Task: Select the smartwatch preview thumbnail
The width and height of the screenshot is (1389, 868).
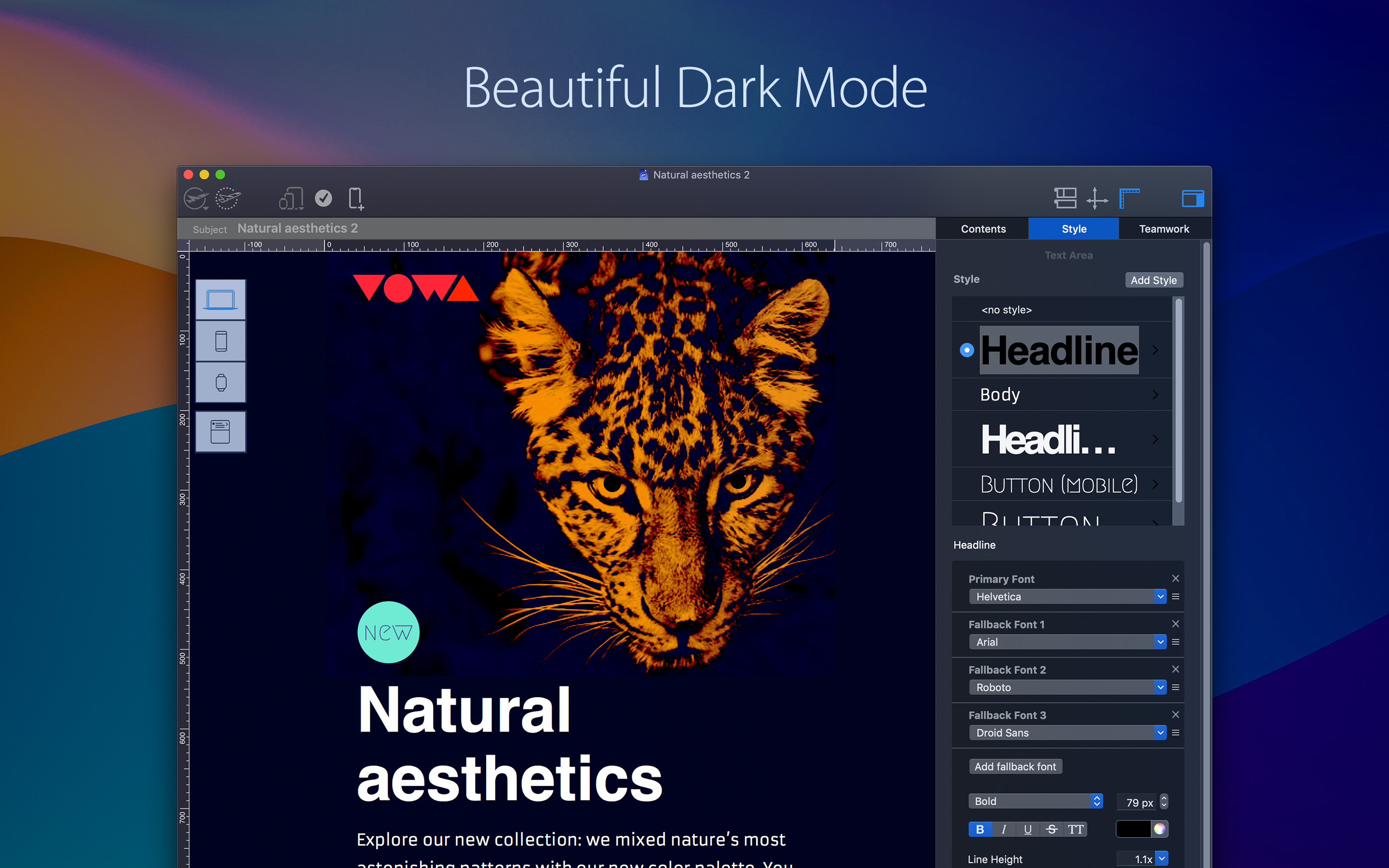Action: (220, 382)
